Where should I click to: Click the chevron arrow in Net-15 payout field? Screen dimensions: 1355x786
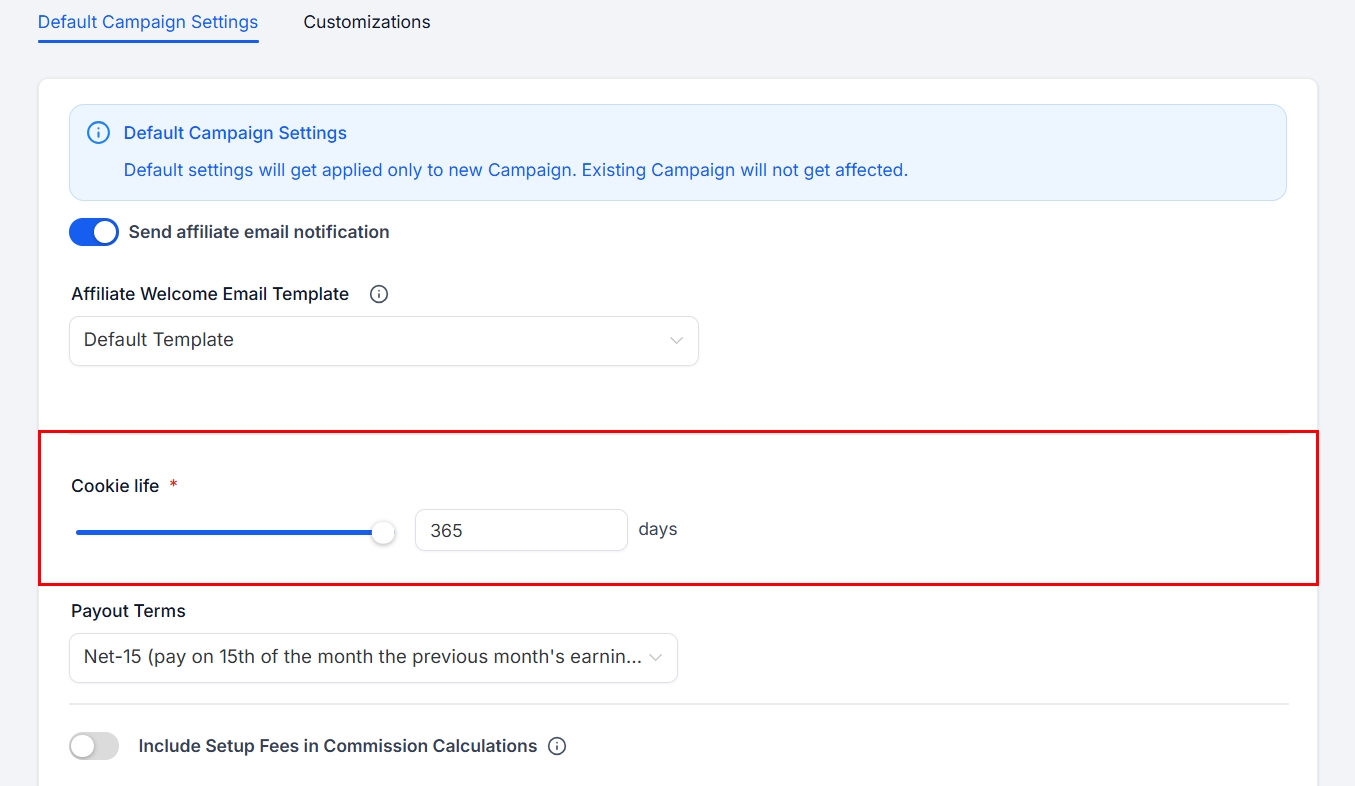click(x=656, y=658)
